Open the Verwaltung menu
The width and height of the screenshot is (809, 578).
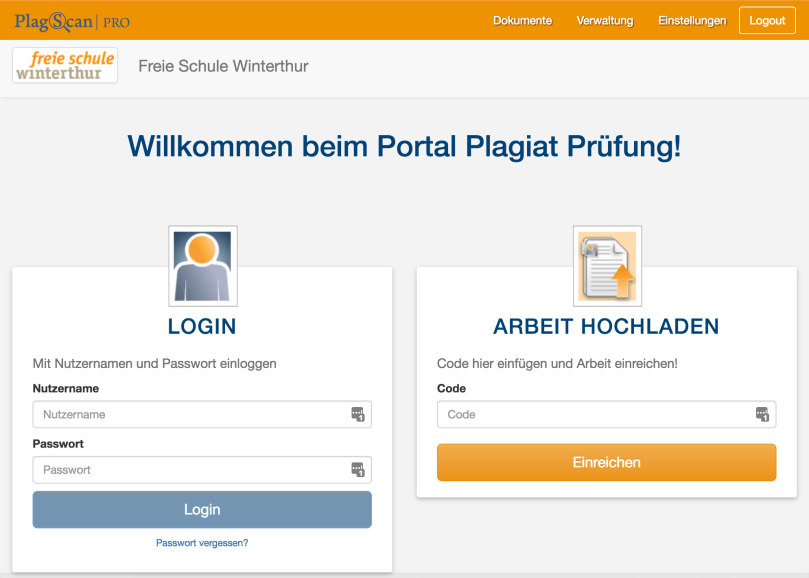coord(605,21)
